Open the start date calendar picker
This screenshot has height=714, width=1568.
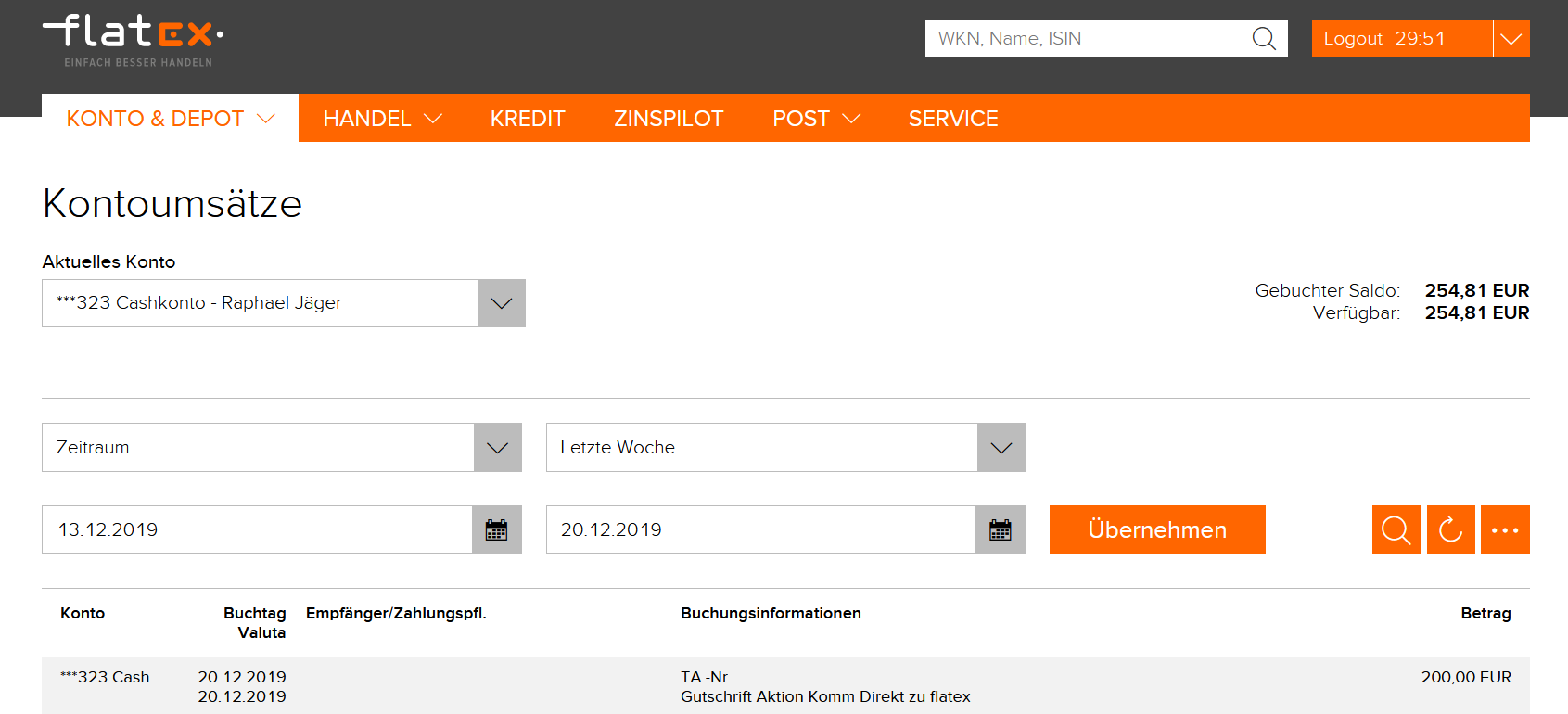(x=497, y=529)
